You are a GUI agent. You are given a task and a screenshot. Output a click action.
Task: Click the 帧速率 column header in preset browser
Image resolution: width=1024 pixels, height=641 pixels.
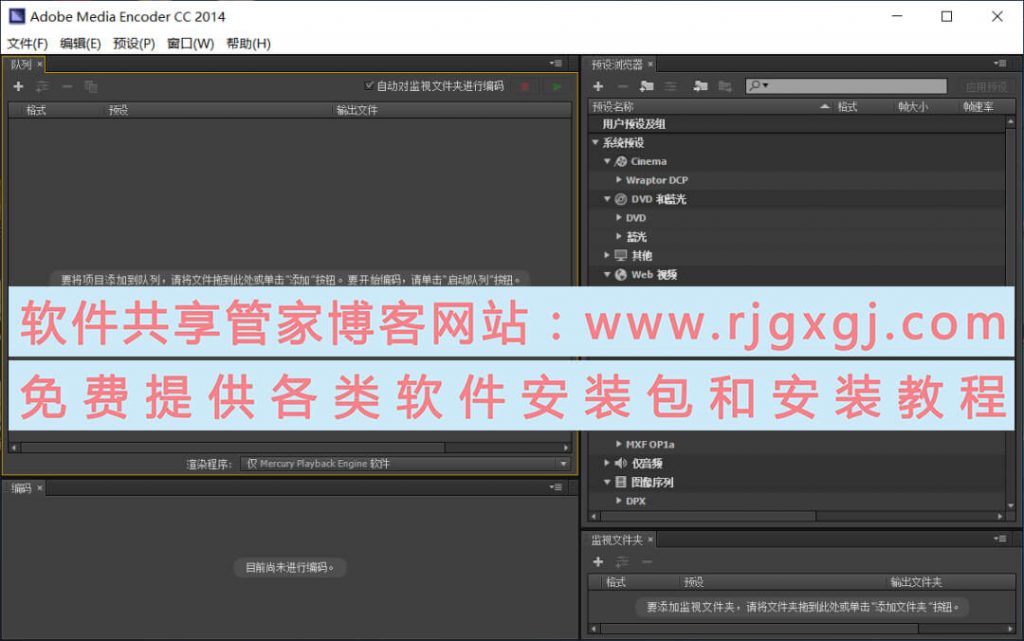[x=978, y=106]
